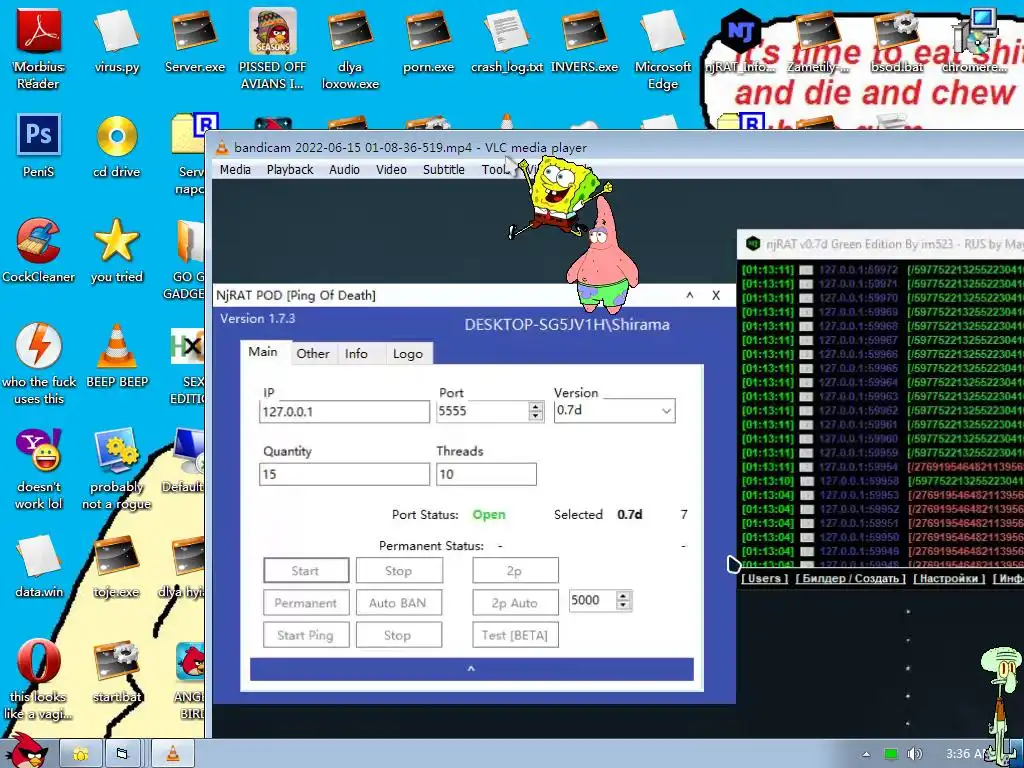Viewport: 1024px width, 768px height.
Task: Click the volume speaker tray icon
Action: click(914, 754)
